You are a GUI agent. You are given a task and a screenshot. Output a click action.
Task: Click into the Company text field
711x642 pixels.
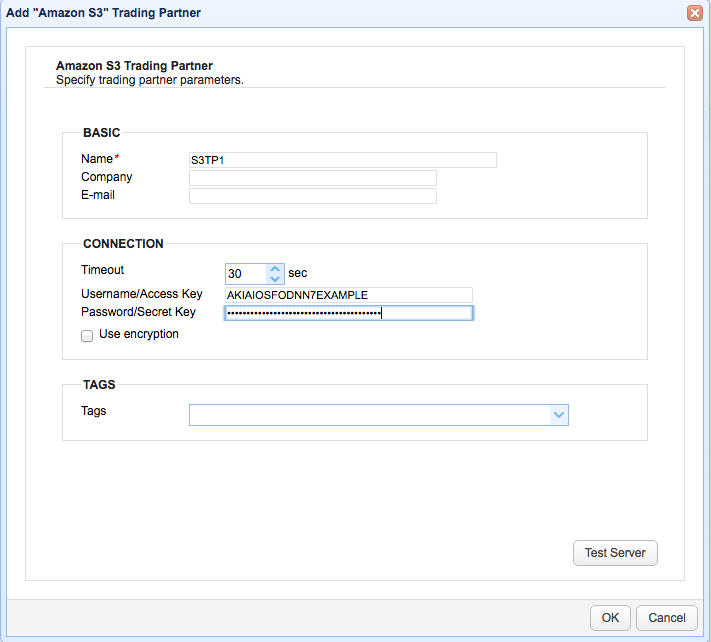coord(312,178)
